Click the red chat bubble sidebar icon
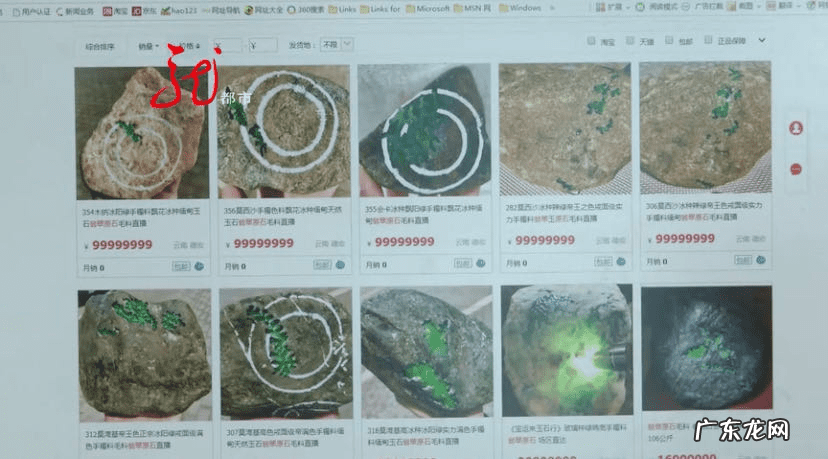 (797, 168)
